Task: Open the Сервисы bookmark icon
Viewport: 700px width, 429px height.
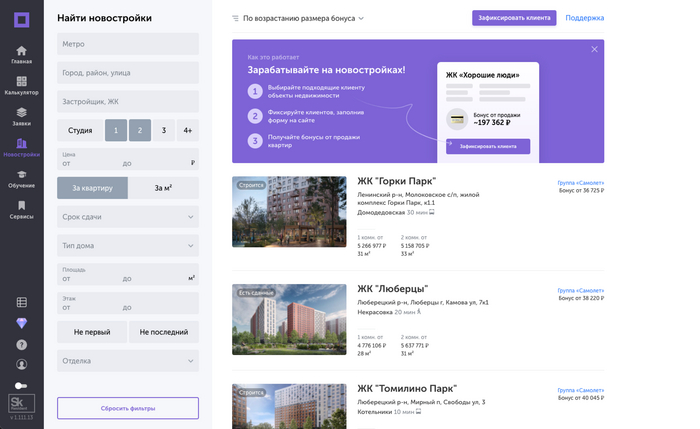Action: point(21,210)
